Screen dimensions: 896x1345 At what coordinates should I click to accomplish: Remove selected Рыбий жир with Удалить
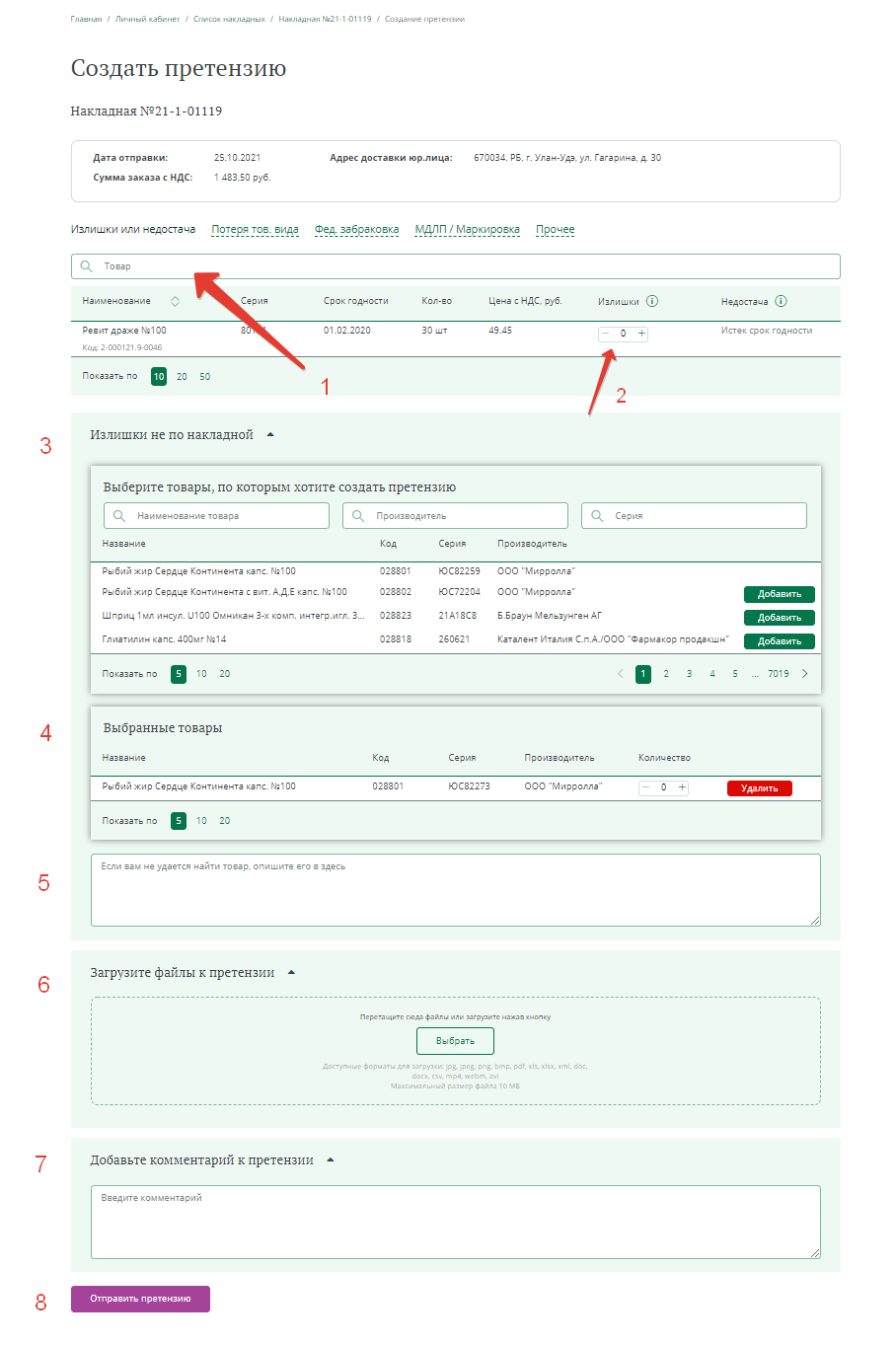(x=759, y=788)
